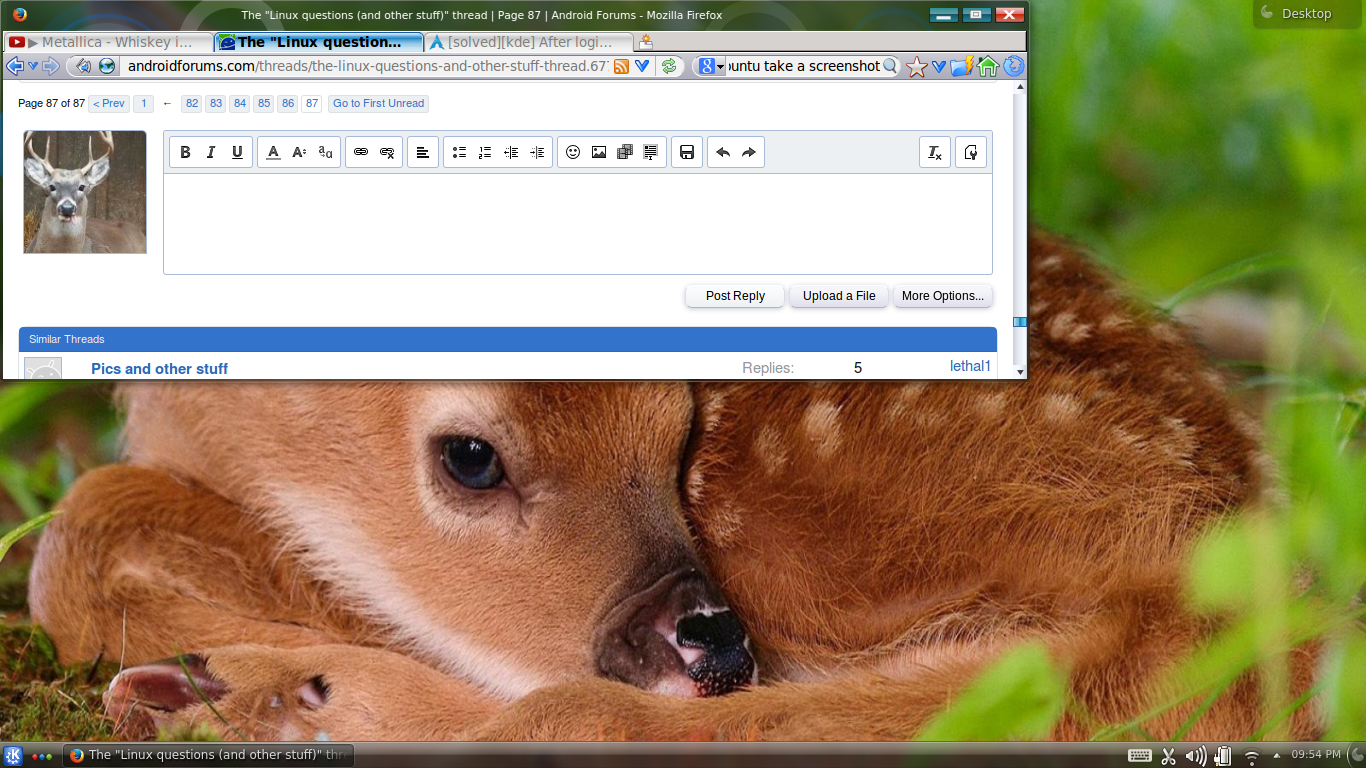Open the lethal1 user profile link
This screenshot has width=1366, height=768.
(x=970, y=366)
